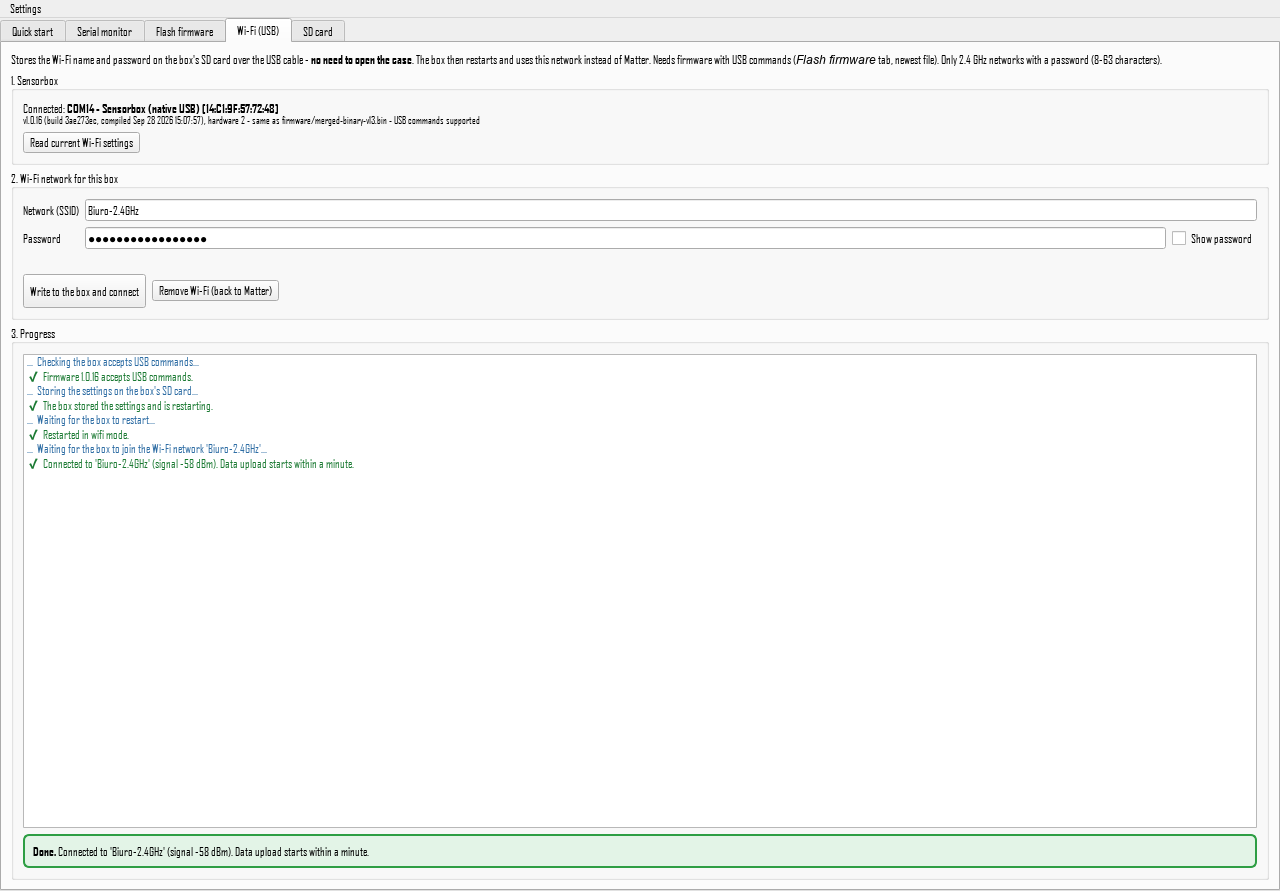
Task: Click checkmark beside Restarted in wifi mode
Action: pos(33,435)
